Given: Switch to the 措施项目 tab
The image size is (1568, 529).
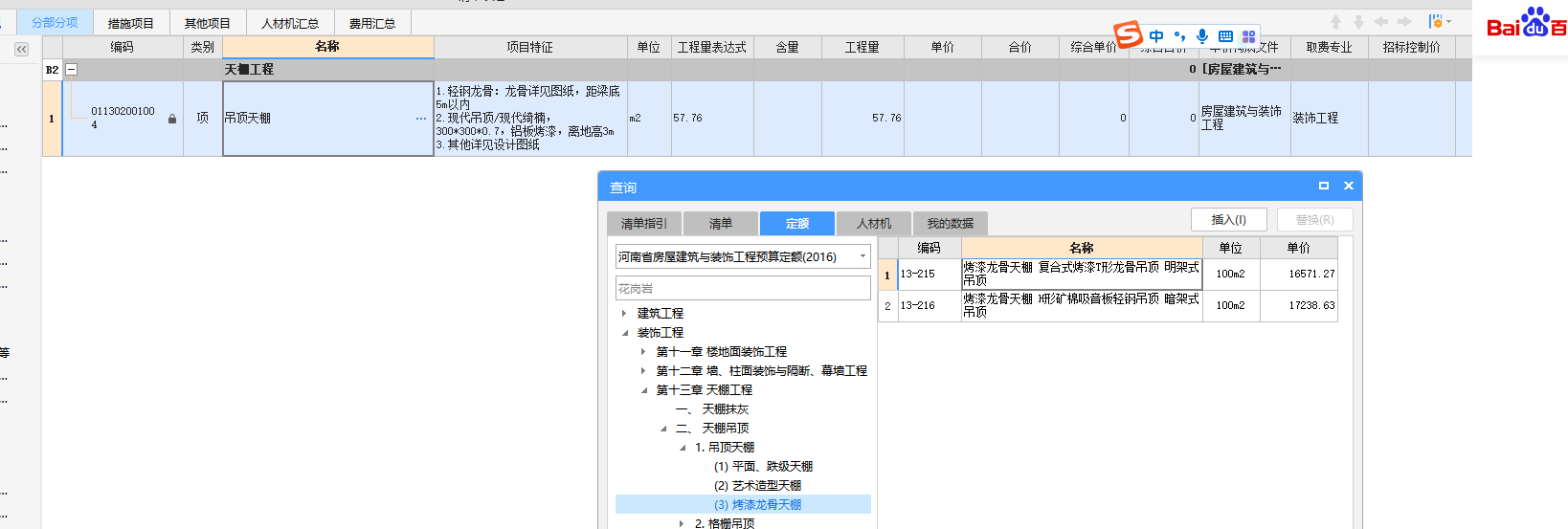Looking at the screenshot, I should [x=131, y=23].
